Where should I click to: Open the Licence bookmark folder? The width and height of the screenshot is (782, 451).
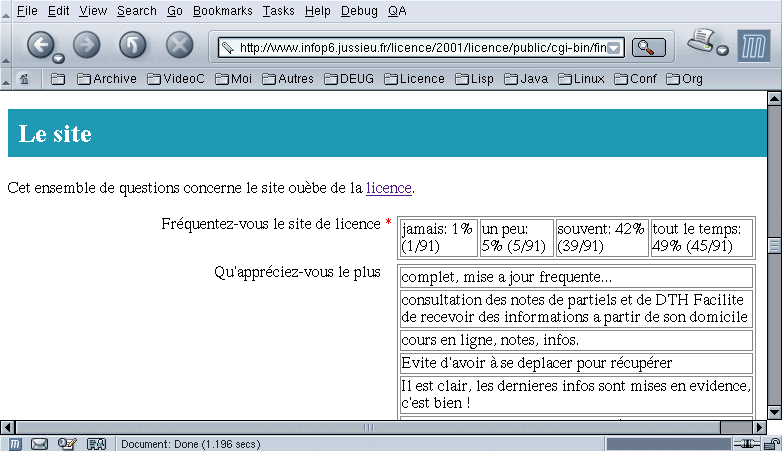pos(414,79)
